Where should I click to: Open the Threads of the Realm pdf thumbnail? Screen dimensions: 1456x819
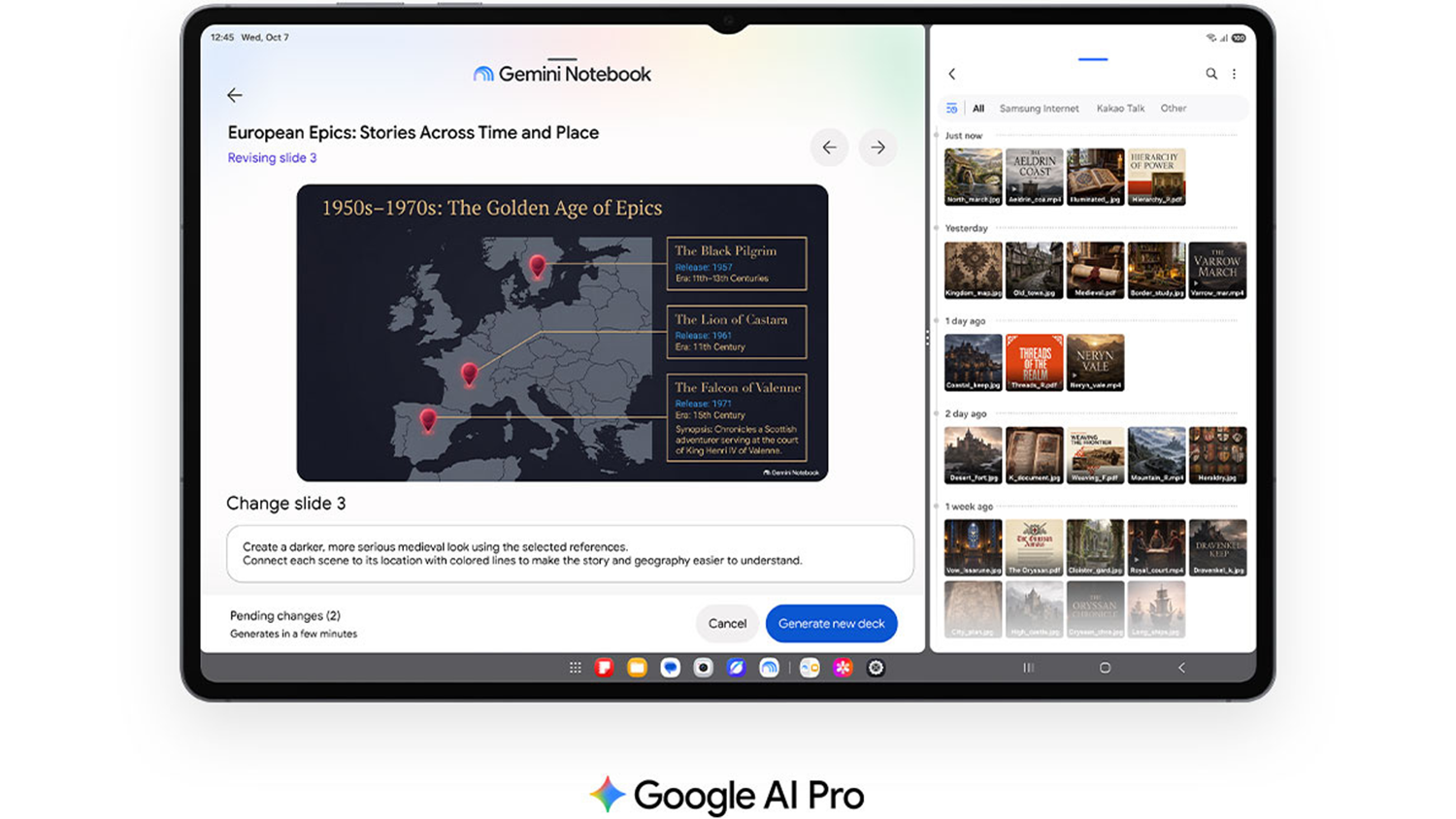1034,363
